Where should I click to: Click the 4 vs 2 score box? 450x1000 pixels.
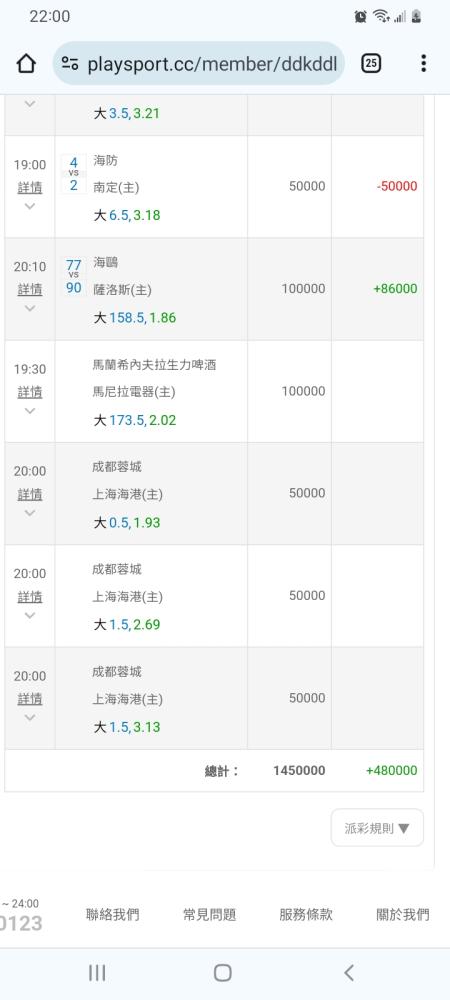click(x=73, y=173)
